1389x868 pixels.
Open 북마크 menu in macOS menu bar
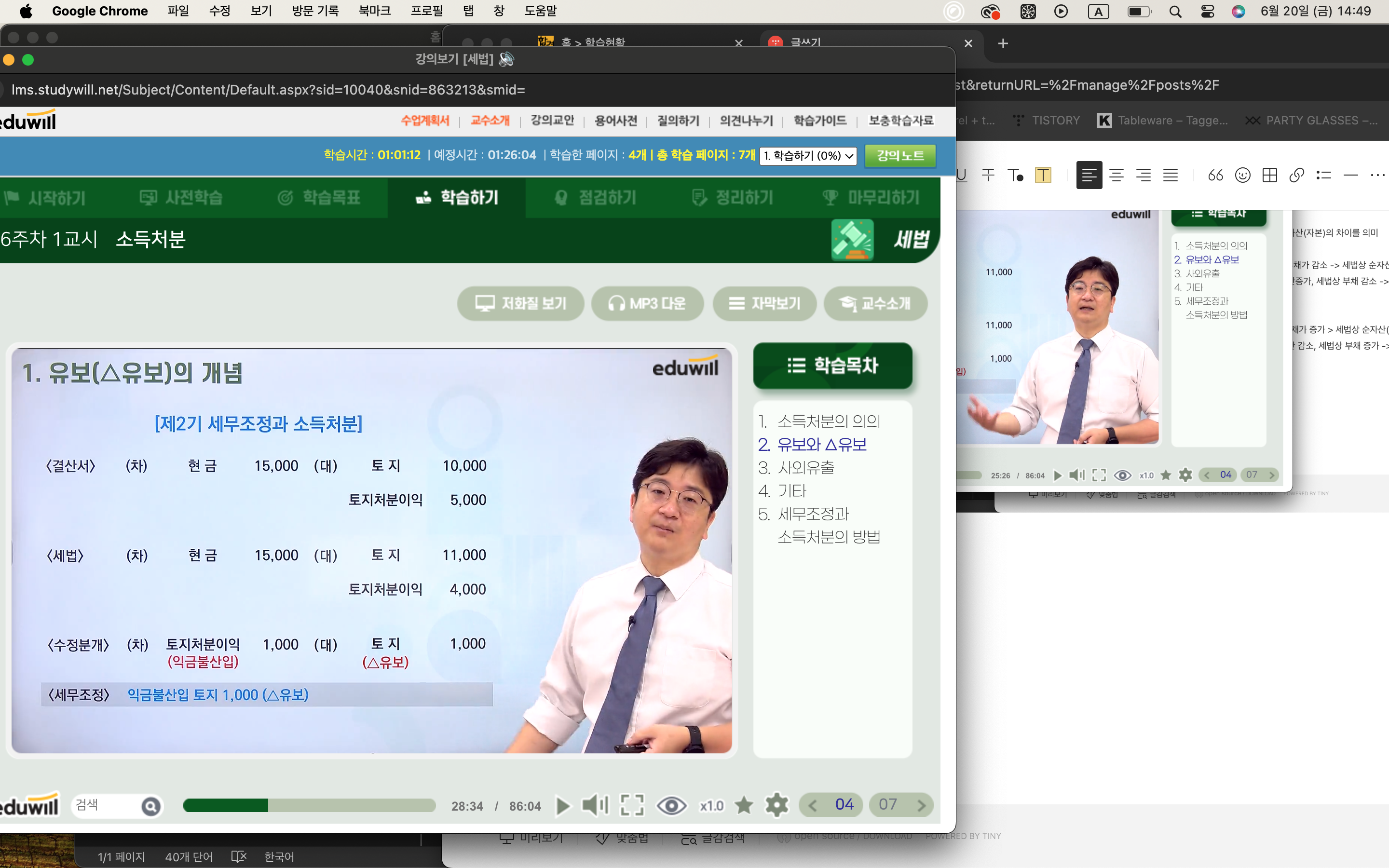click(x=374, y=11)
